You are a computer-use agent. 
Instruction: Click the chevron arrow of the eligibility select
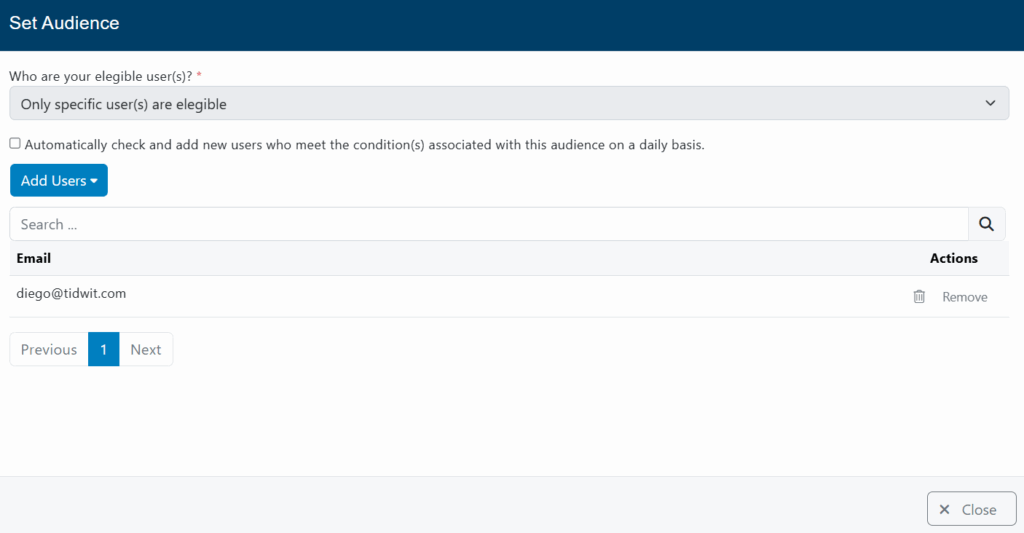tap(990, 103)
